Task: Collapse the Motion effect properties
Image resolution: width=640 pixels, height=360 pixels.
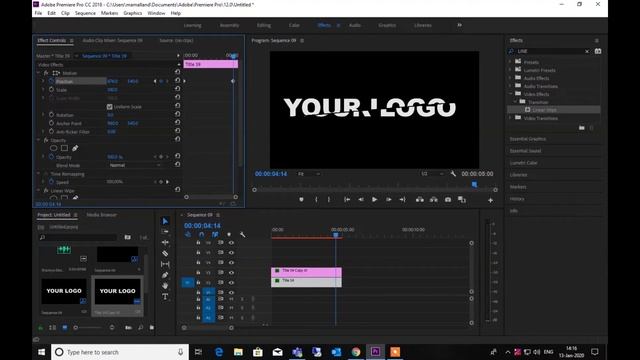Action: 39,73
